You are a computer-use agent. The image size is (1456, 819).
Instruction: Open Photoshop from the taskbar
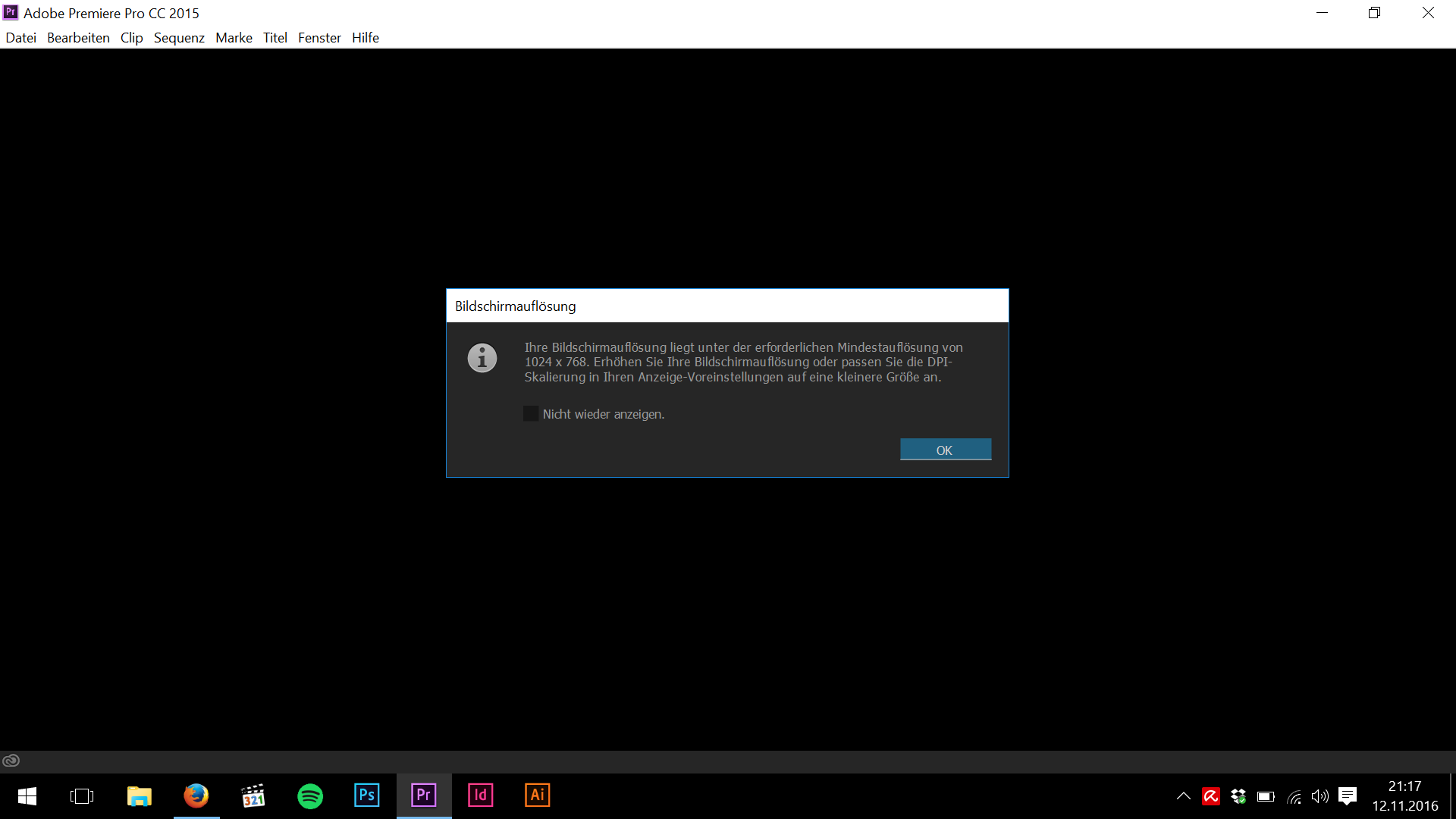[367, 795]
